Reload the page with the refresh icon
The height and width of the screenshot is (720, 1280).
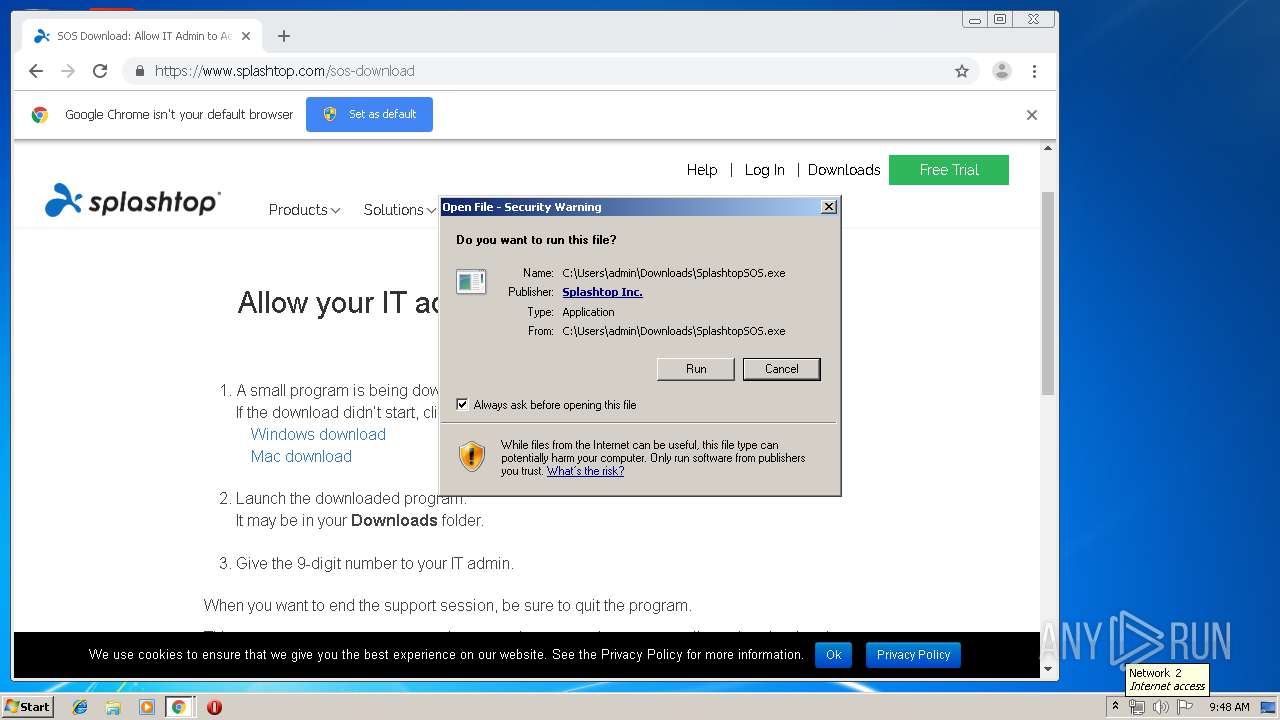(100, 71)
